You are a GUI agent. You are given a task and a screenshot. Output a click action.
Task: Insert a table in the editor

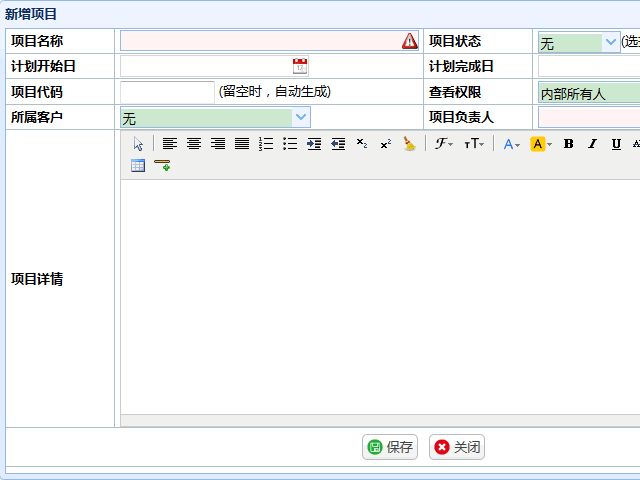(x=138, y=166)
